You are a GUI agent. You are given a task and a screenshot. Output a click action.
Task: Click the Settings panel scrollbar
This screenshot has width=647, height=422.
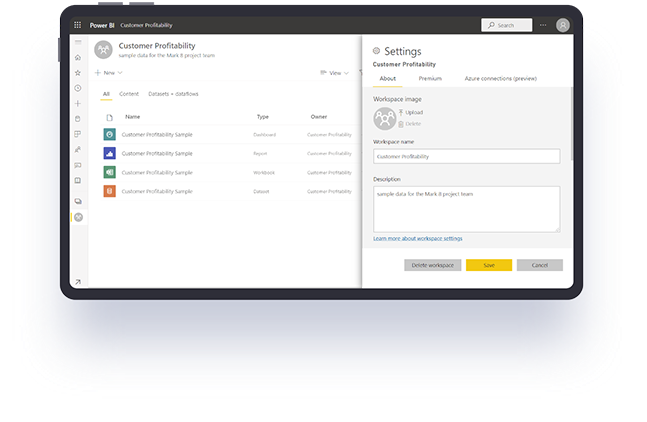[572, 124]
